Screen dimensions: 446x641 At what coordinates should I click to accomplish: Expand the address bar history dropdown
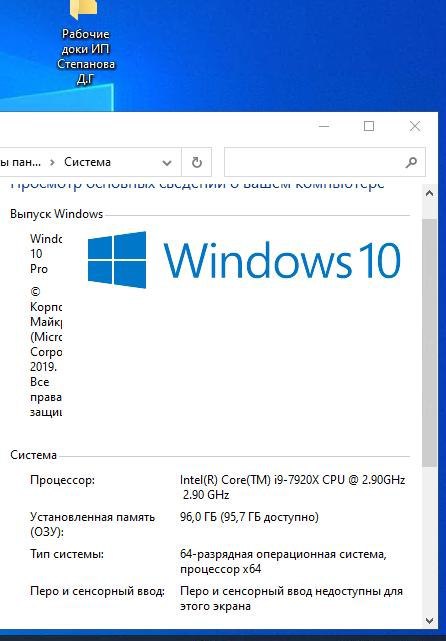[x=167, y=163]
